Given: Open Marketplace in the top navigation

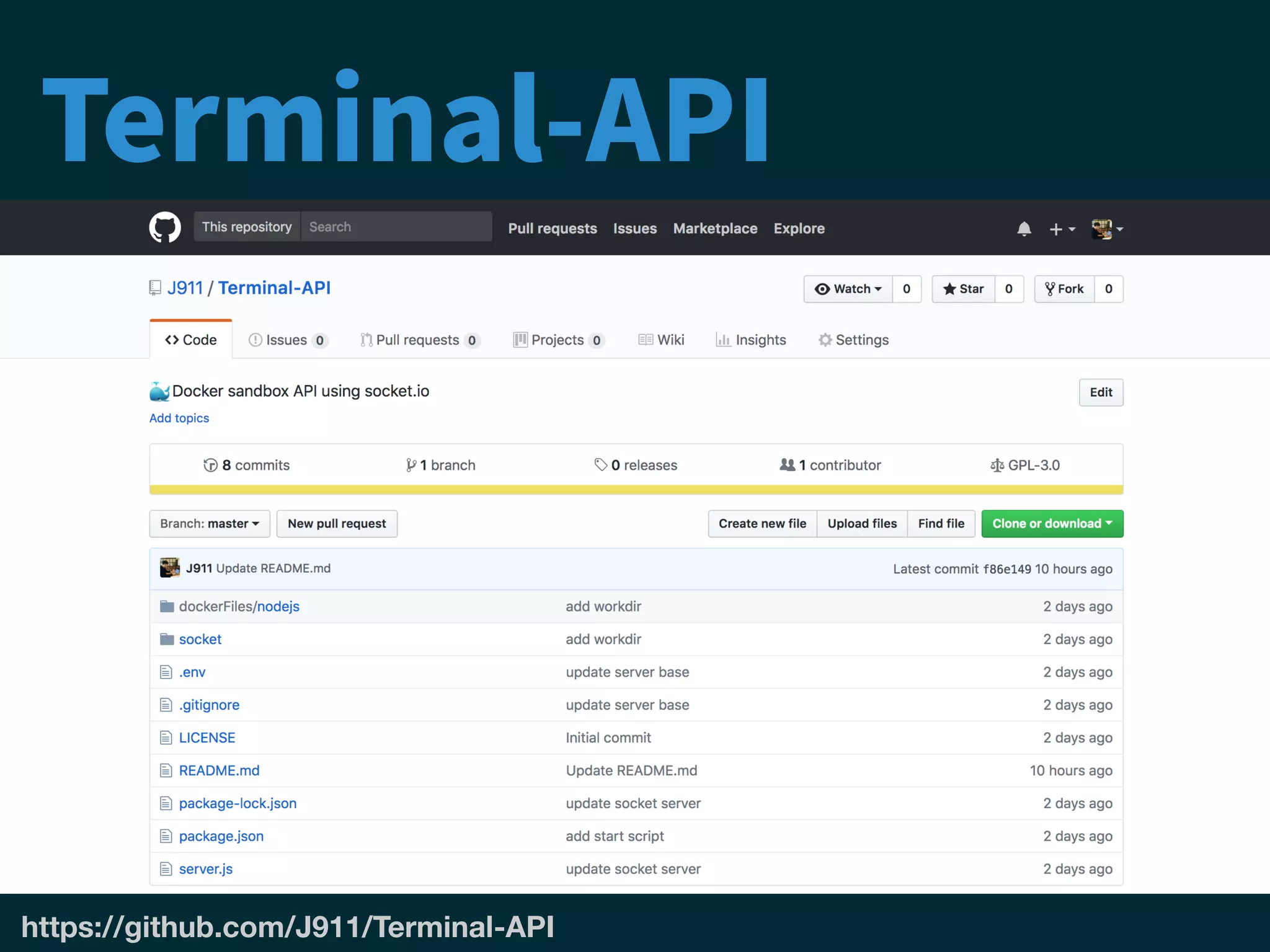Looking at the screenshot, I should [716, 228].
